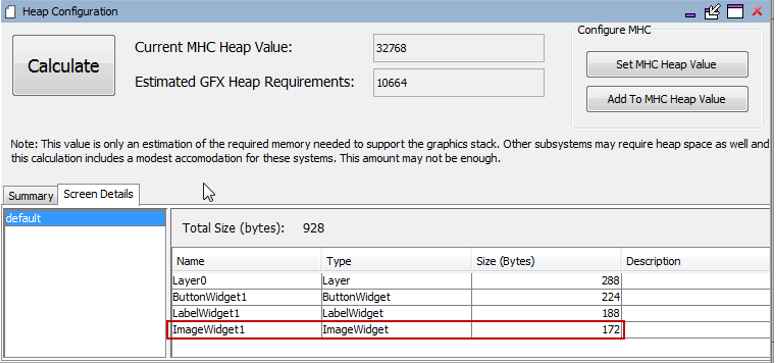776x363 pixels.
Task: Click the ButtonWidget type cell
Action: pos(396,297)
